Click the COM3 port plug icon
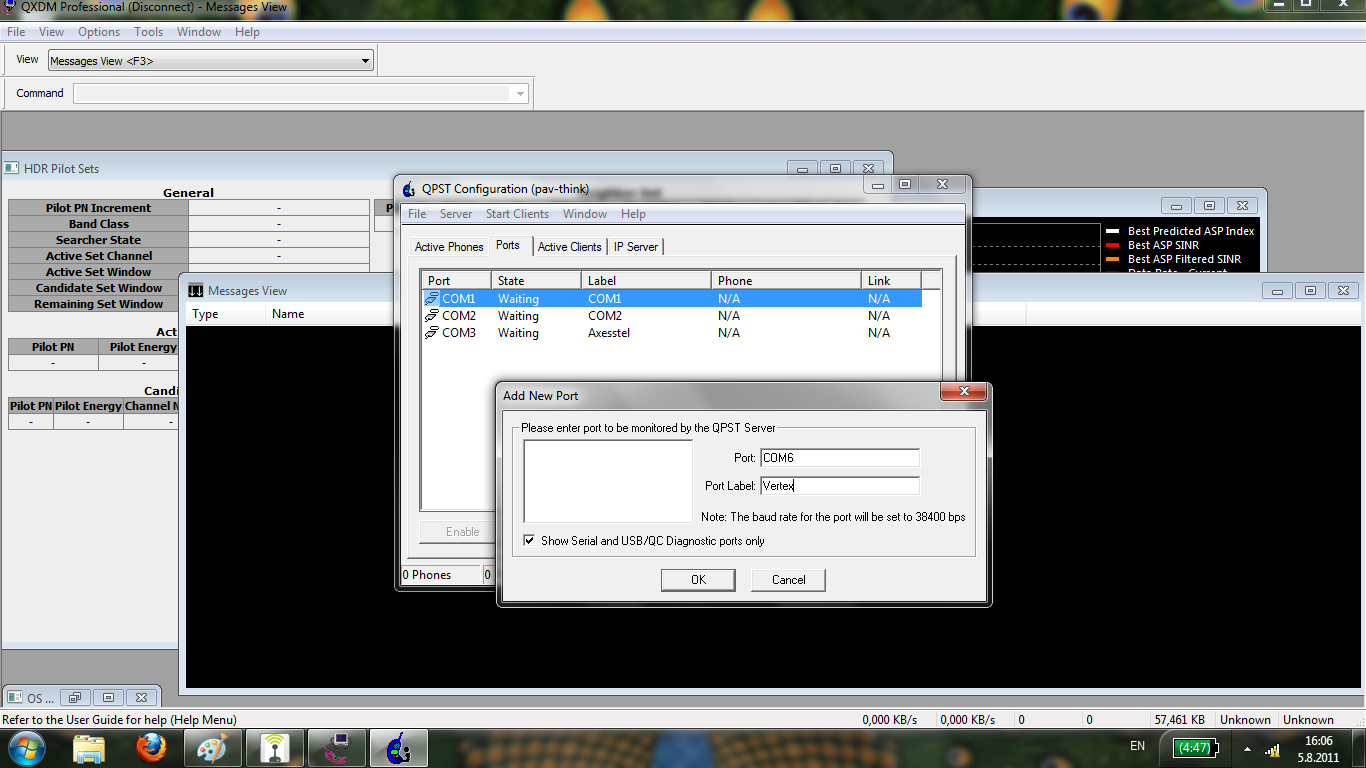Screen dimensions: 1366x768 [x=432, y=333]
